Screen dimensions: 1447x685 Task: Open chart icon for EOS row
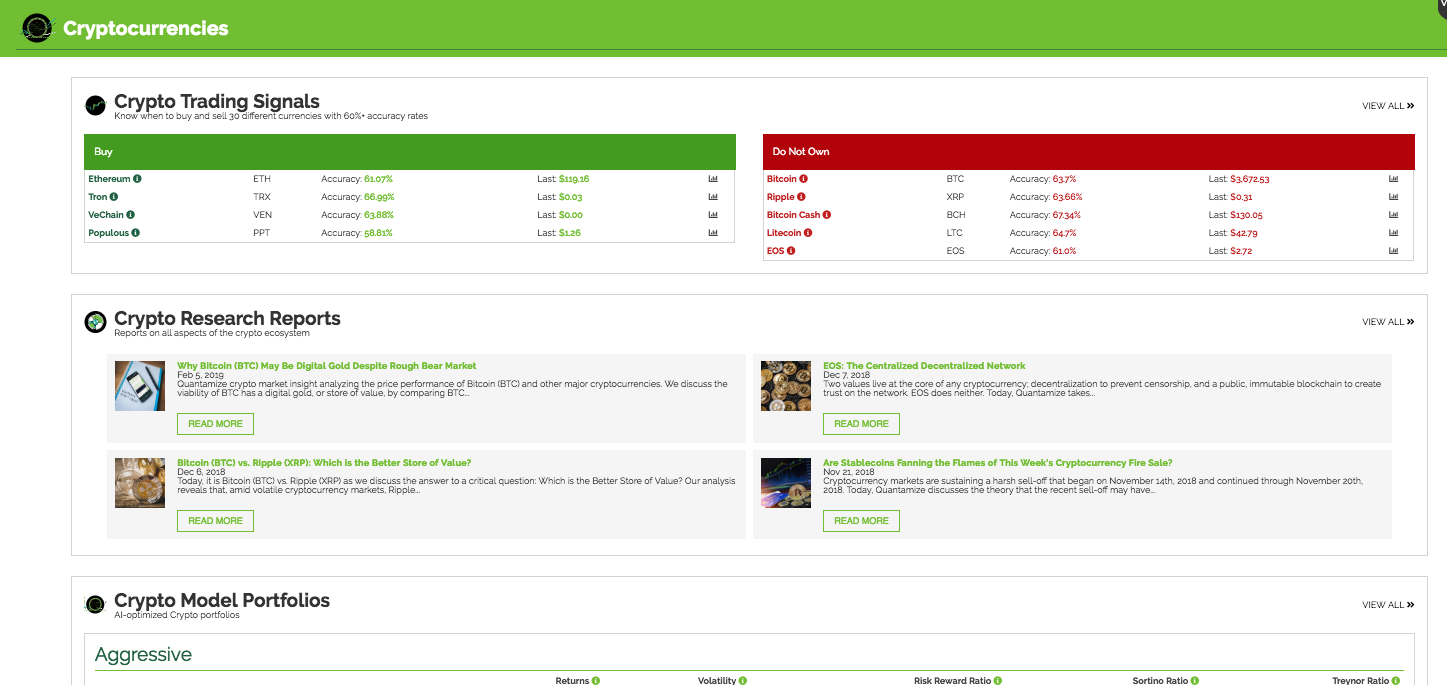tap(1394, 251)
